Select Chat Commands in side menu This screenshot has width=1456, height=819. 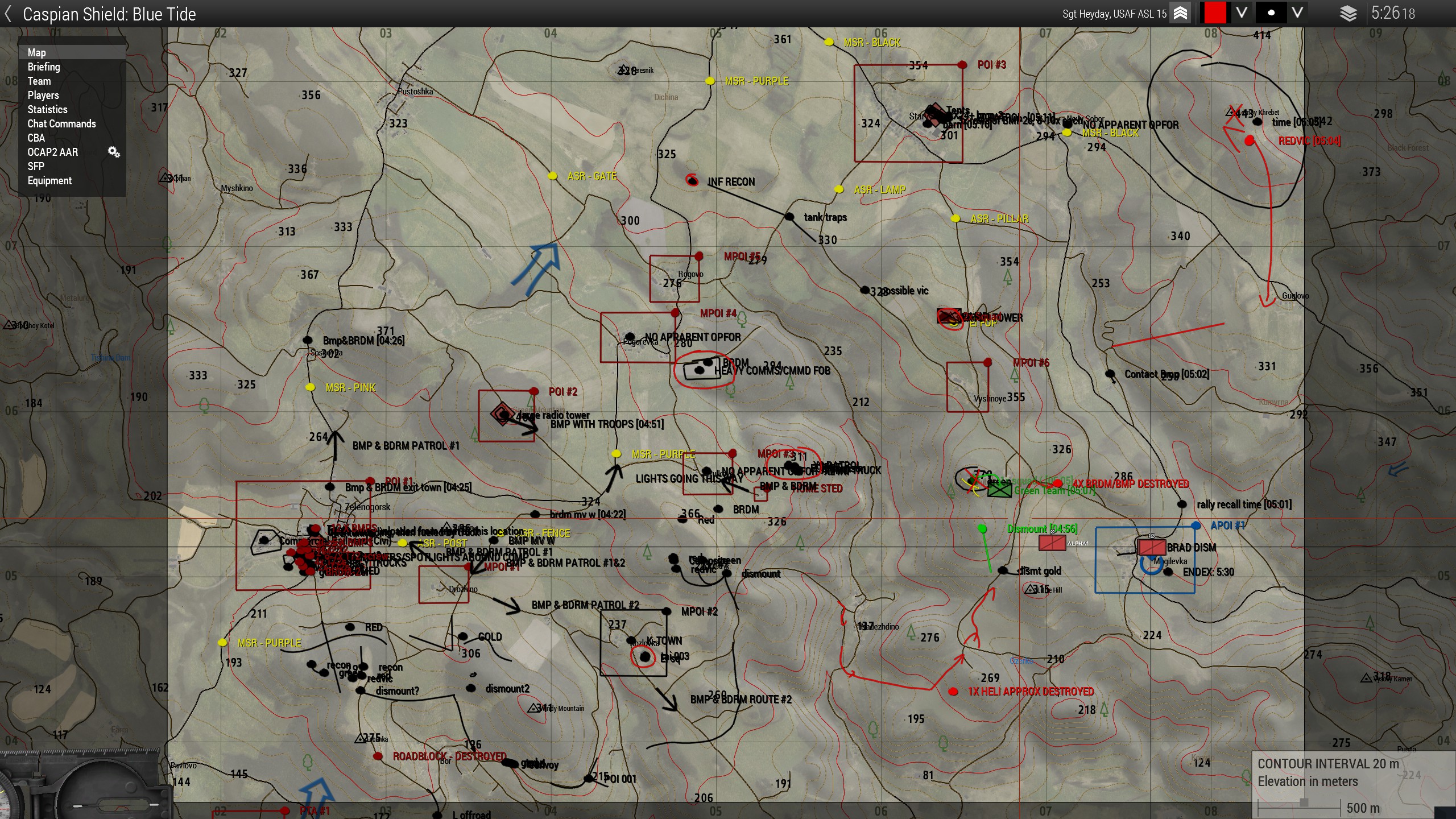(61, 123)
